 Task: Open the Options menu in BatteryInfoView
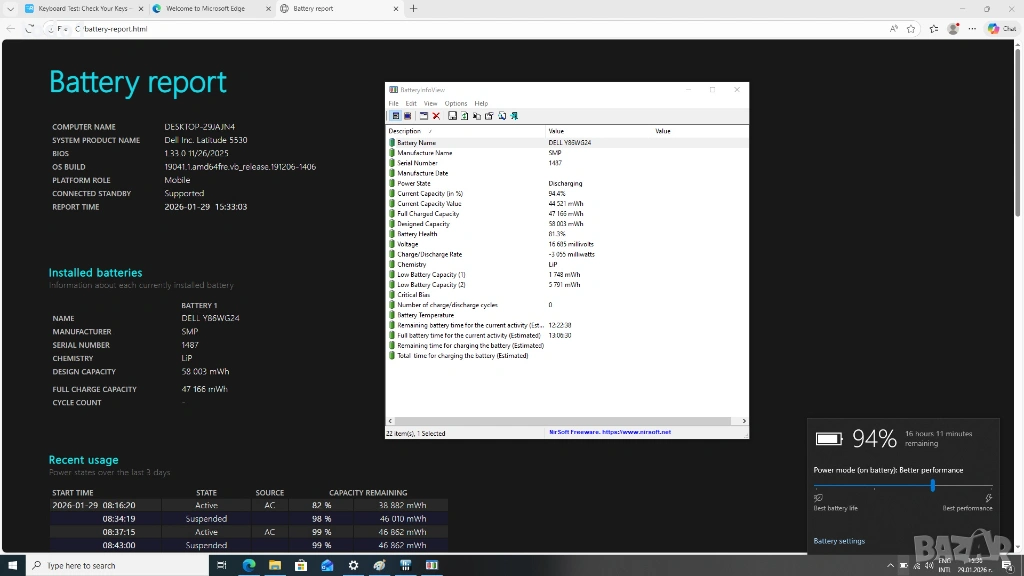455,103
